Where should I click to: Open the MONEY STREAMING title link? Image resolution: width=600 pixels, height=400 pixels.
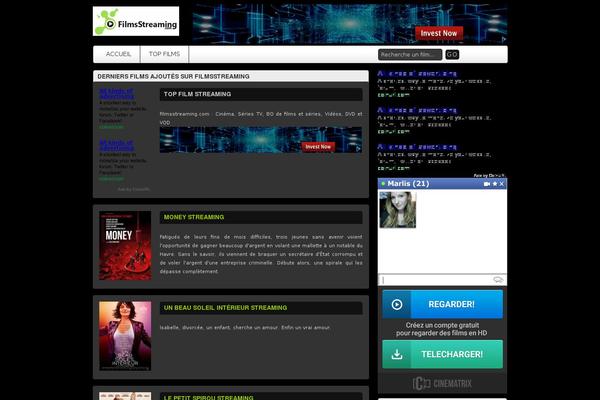(x=194, y=217)
